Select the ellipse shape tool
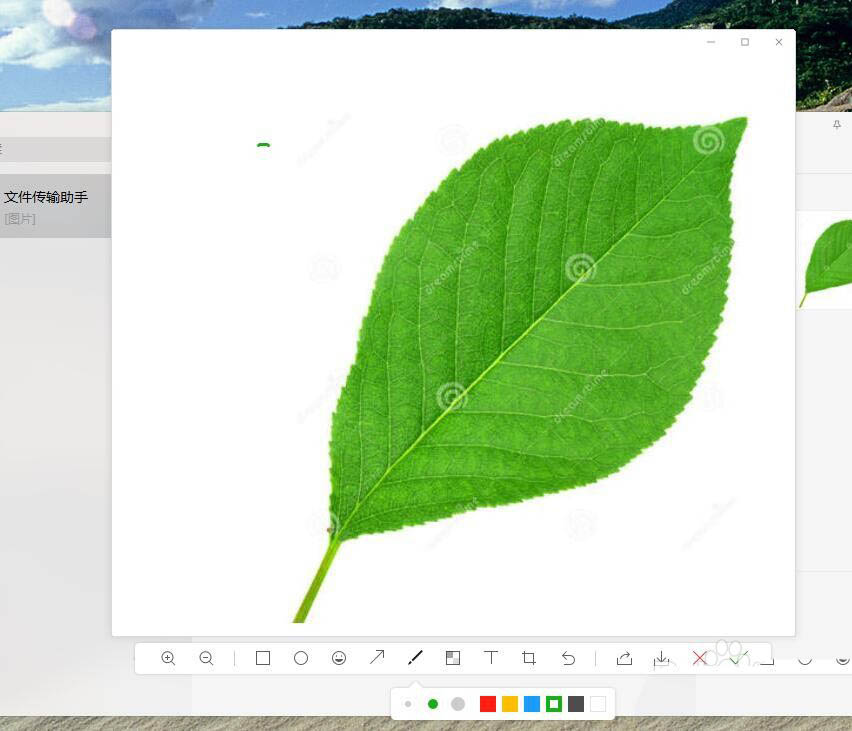852x731 pixels. 301,658
